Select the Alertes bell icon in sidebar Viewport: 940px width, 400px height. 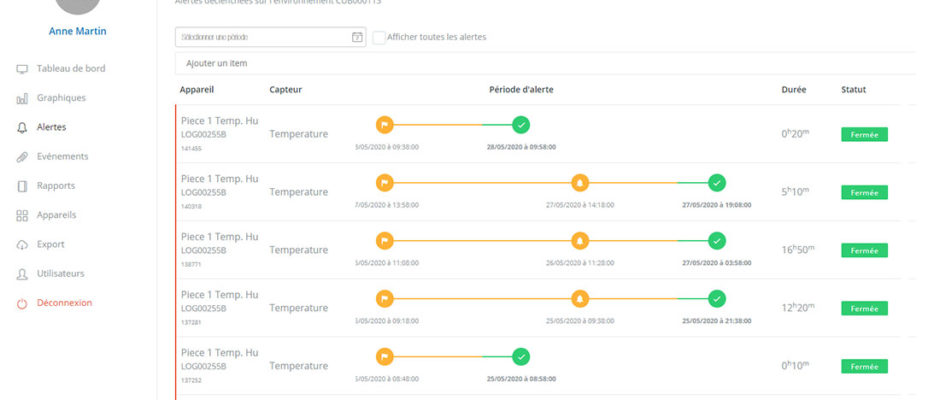22,128
